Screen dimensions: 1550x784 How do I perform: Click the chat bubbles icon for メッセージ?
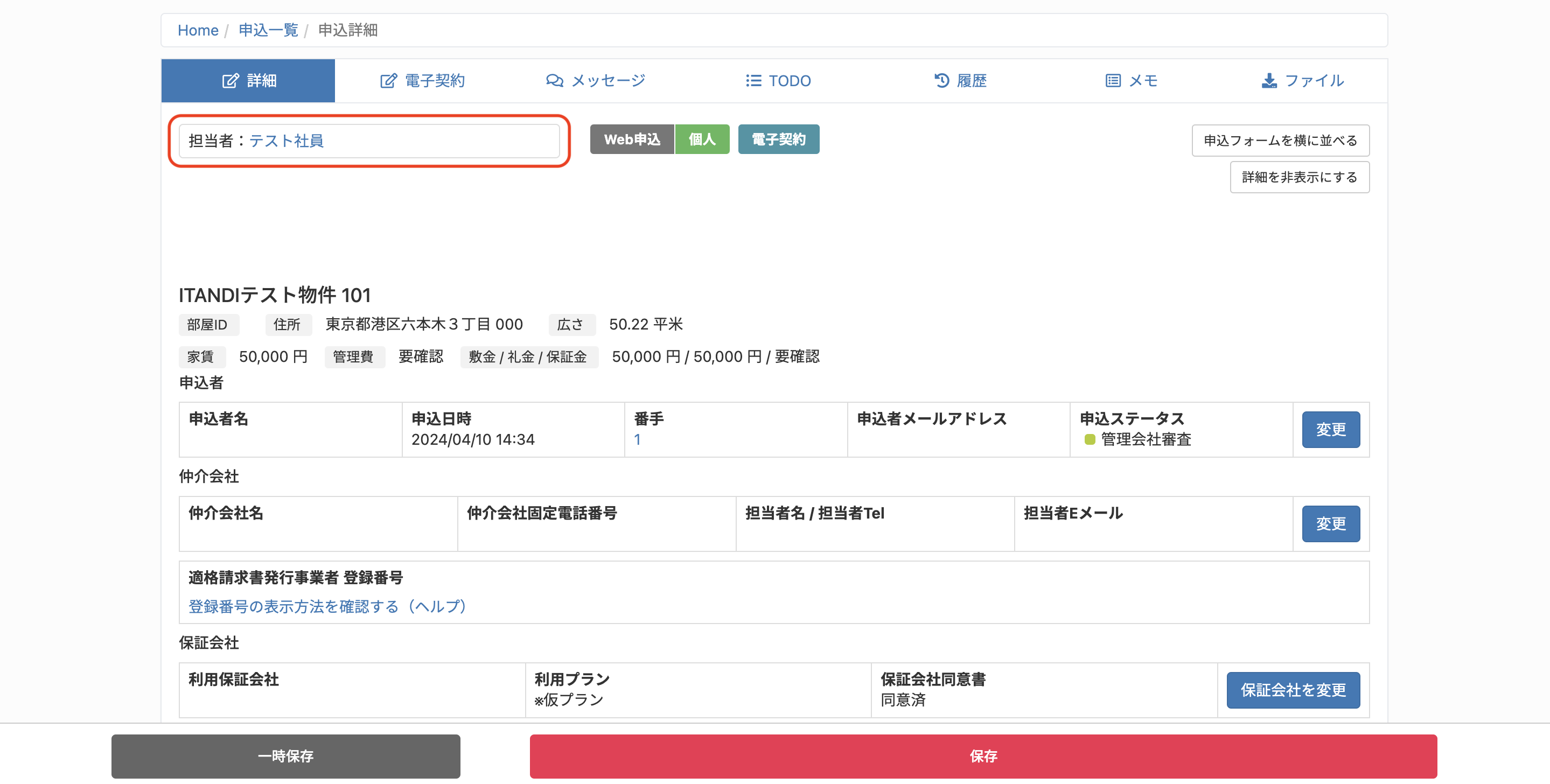click(554, 81)
